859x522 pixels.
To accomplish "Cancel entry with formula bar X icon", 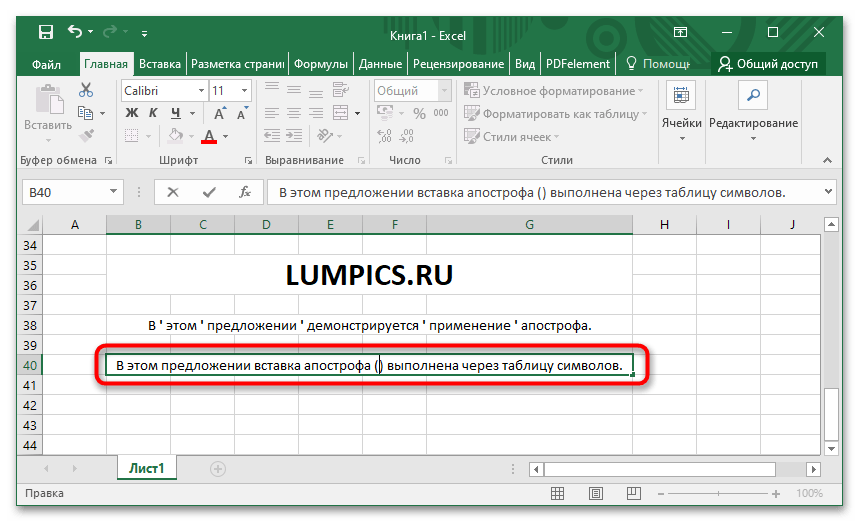I will (173, 192).
